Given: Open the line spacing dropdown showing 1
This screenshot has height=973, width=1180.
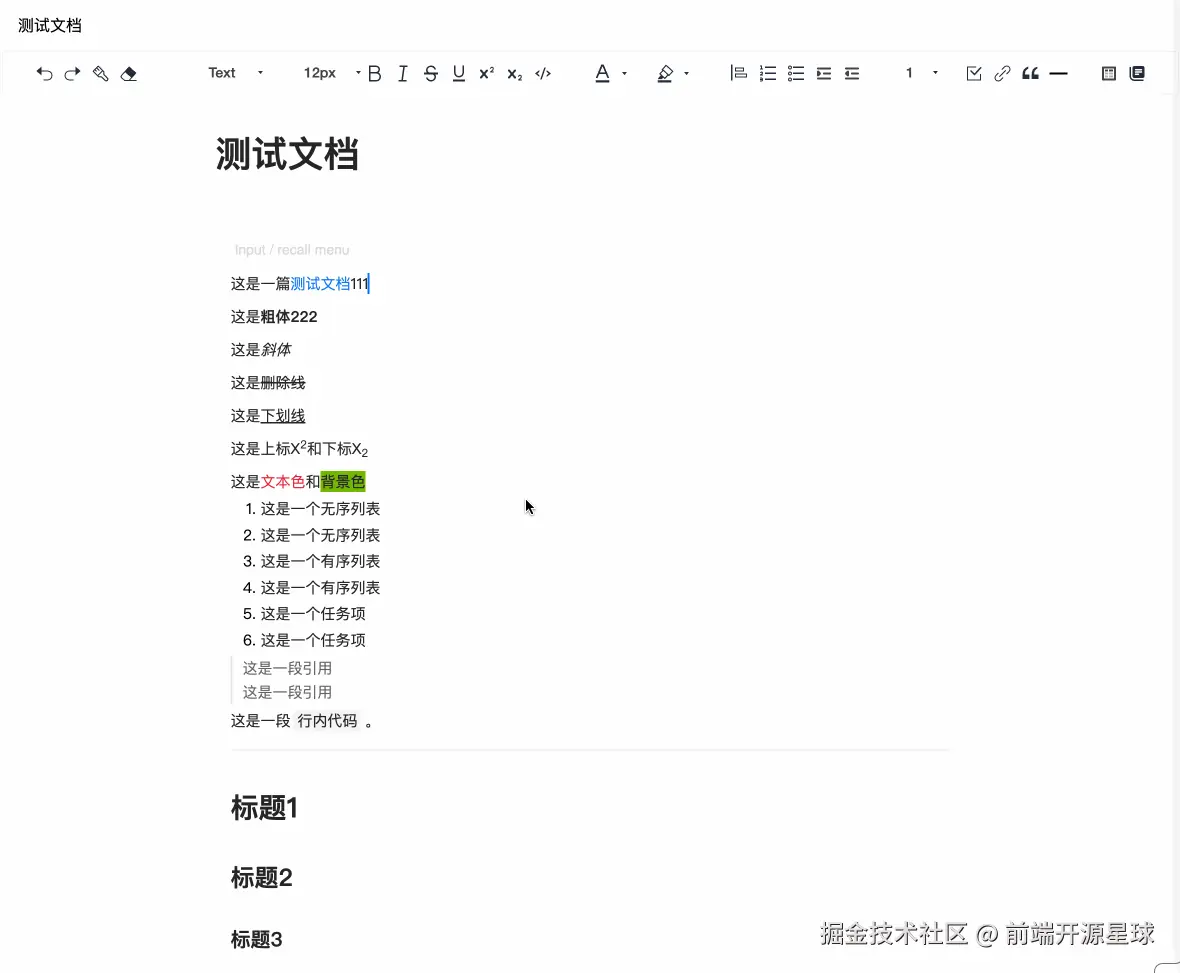Looking at the screenshot, I should click(917, 73).
